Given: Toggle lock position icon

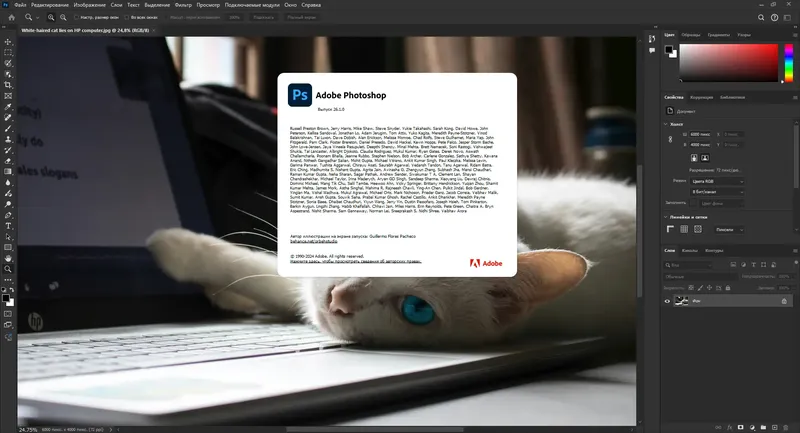Looking at the screenshot, I should [709, 288].
